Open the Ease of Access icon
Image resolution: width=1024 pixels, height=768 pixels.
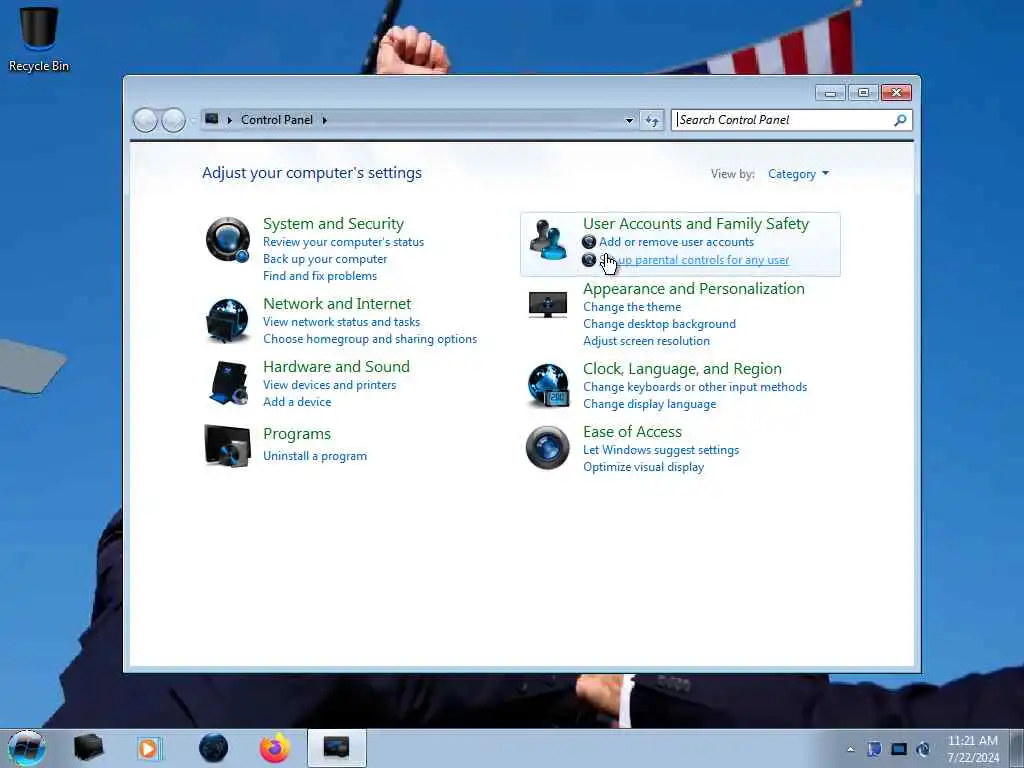click(x=547, y=447)
